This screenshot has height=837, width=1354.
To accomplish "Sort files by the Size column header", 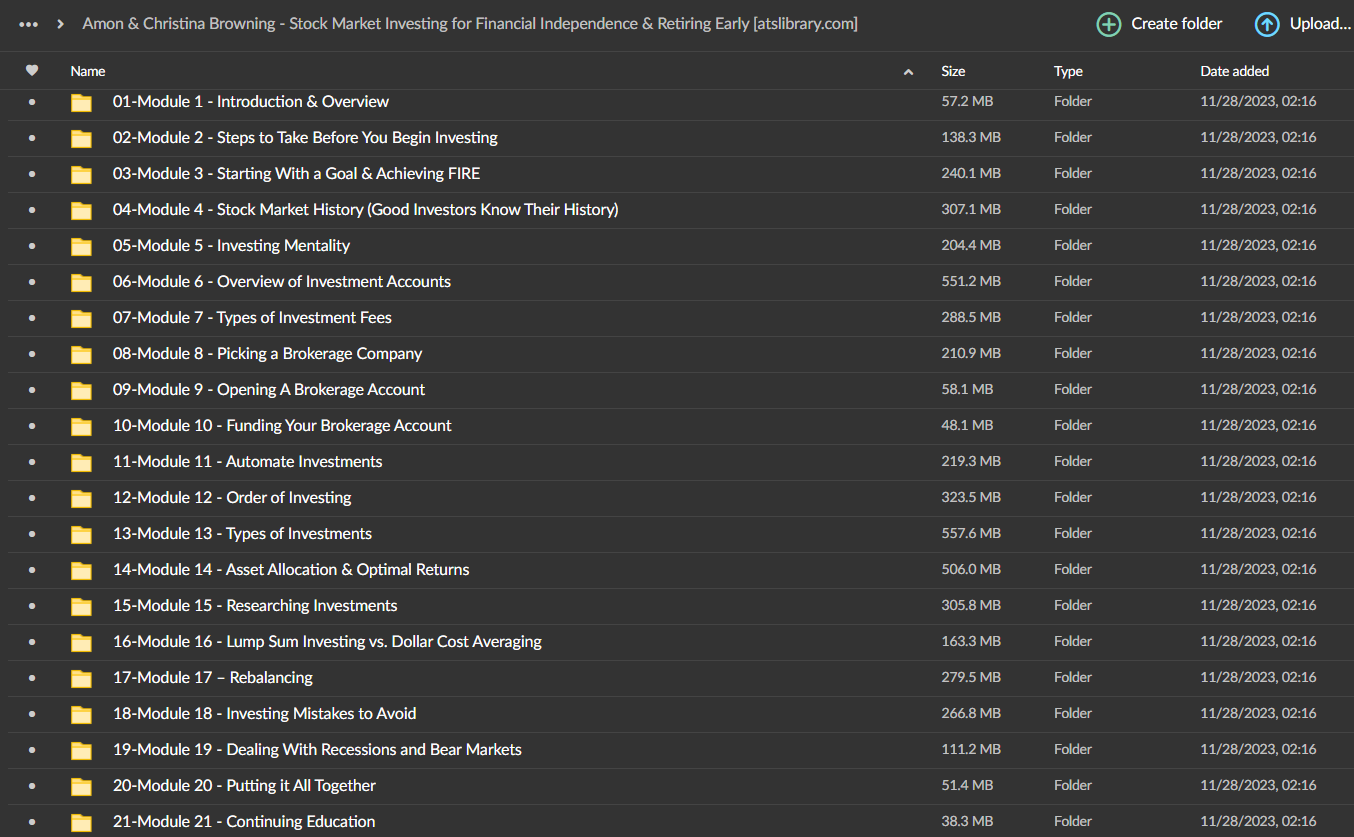I will pyautogui.click(x=952, y=71).
